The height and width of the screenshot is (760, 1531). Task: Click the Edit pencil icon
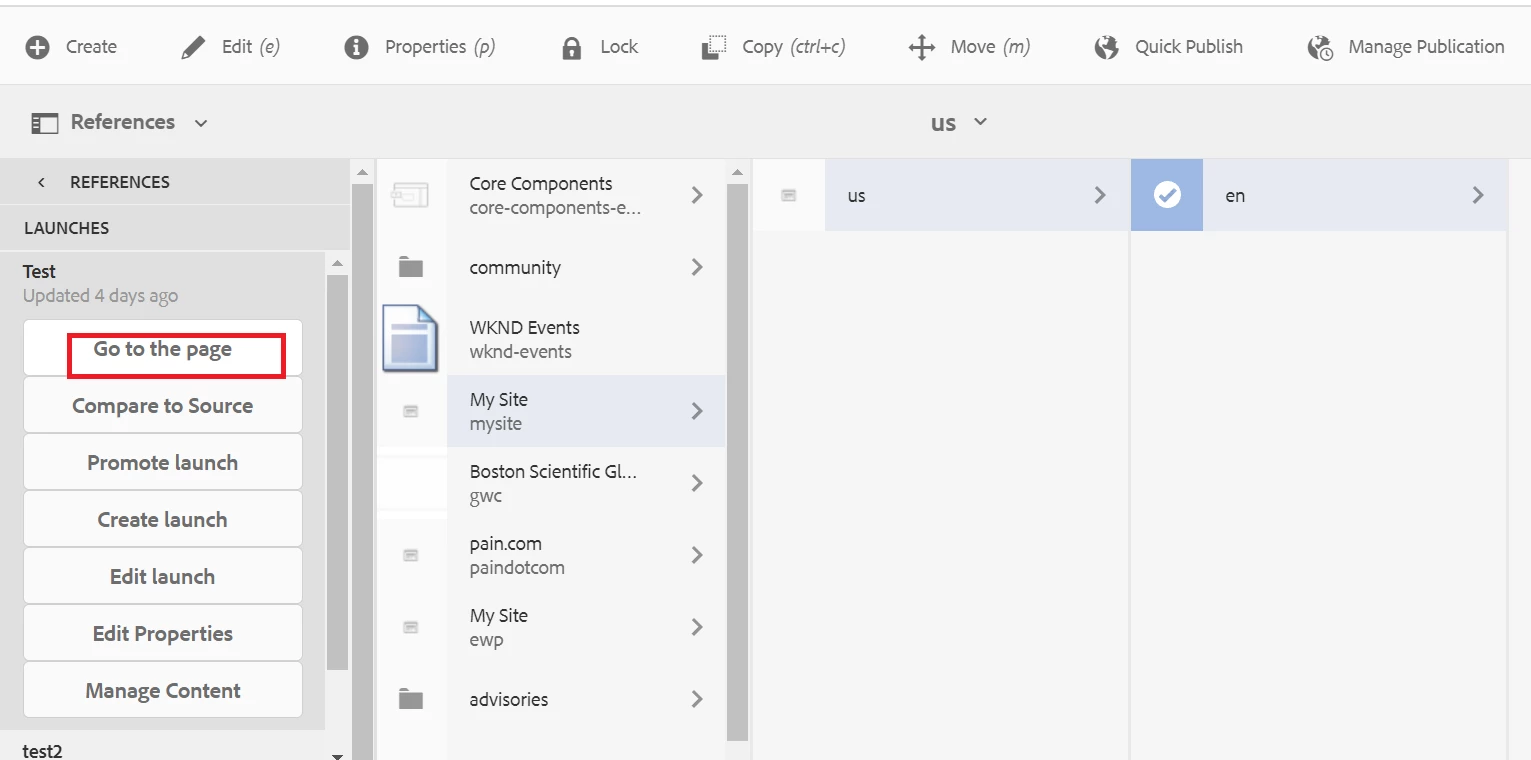193,47
